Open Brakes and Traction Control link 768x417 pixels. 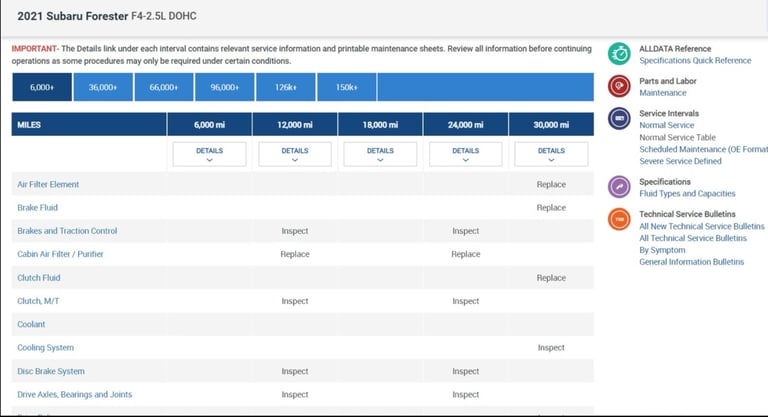[67, 231]
